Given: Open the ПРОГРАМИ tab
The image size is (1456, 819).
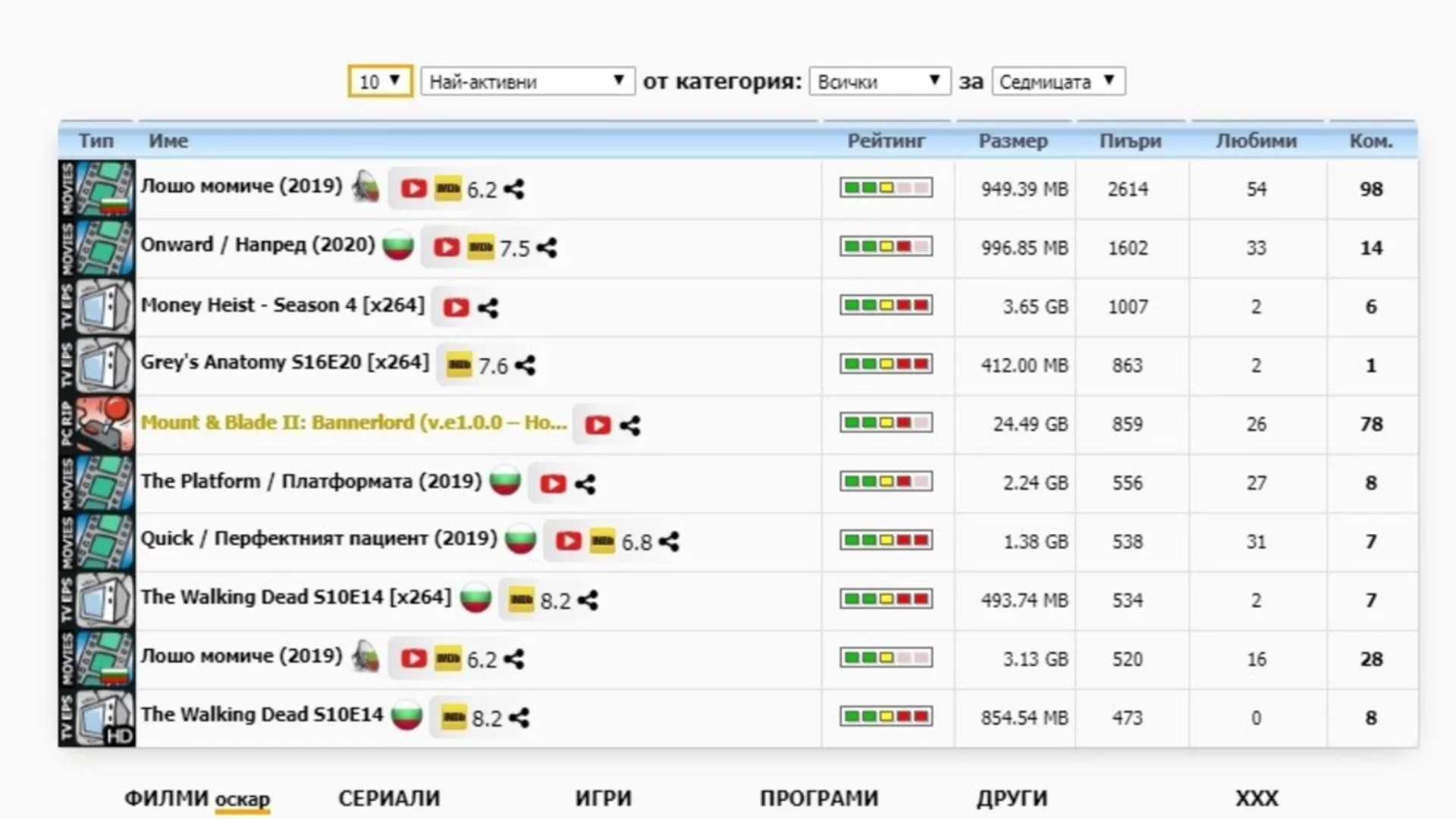Looking at the screenshot, I should point(819,798).
